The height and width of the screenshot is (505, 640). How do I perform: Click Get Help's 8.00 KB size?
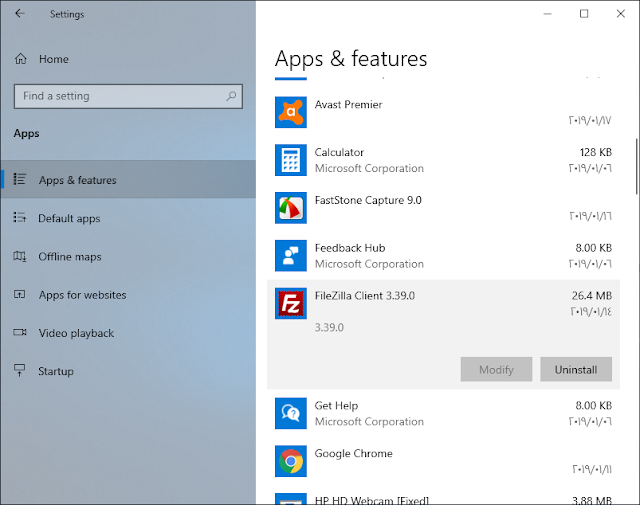click(593, 405)
